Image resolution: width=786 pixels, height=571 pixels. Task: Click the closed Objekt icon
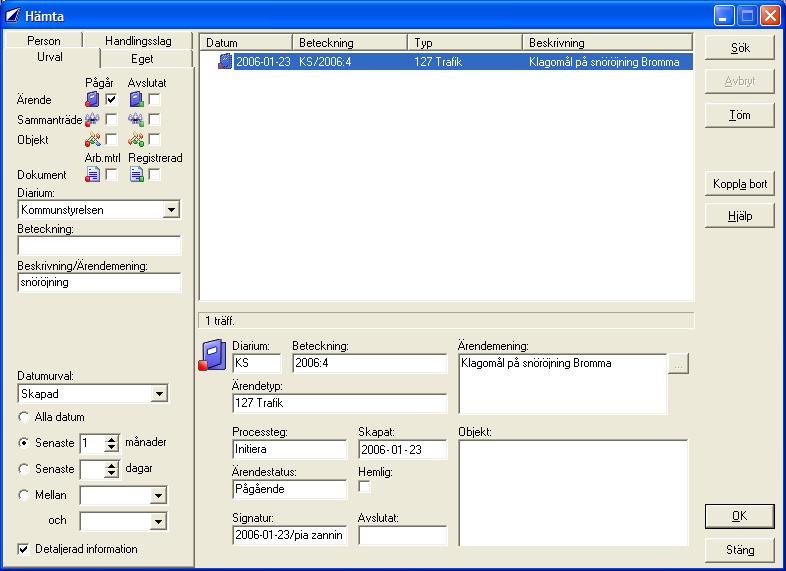click(136, 139)
